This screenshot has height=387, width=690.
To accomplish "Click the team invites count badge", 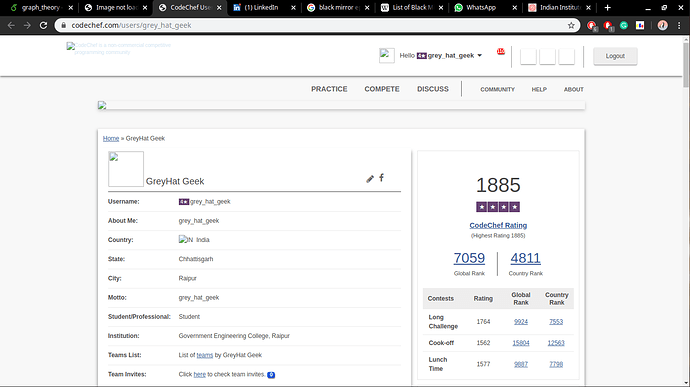I will click(271, 375).
